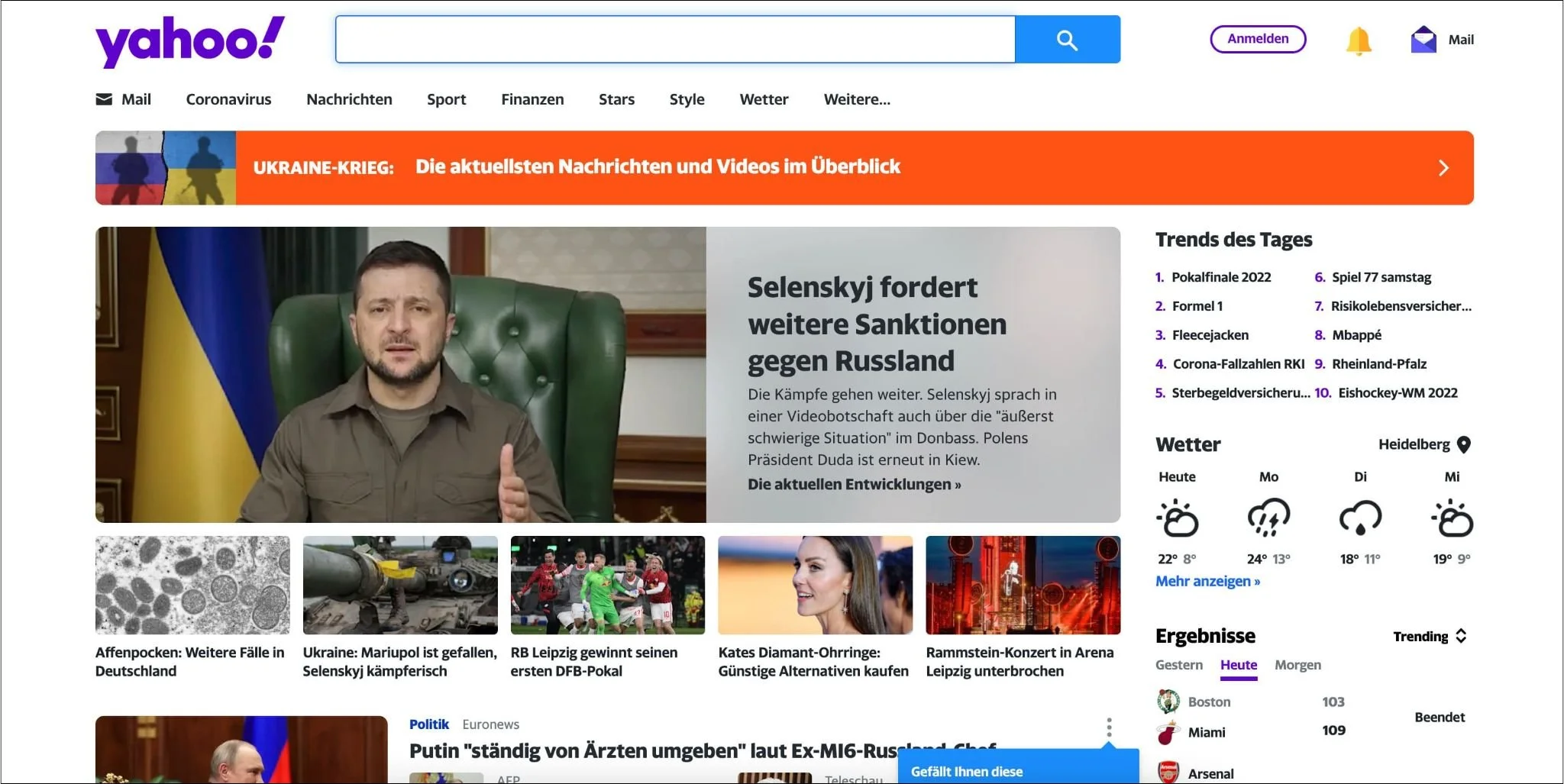This screenshot has width=1564, height=784.
Task: Click Affenpocken: Weitere Fälle in Deutschland caption
Action: click(189, 662)
